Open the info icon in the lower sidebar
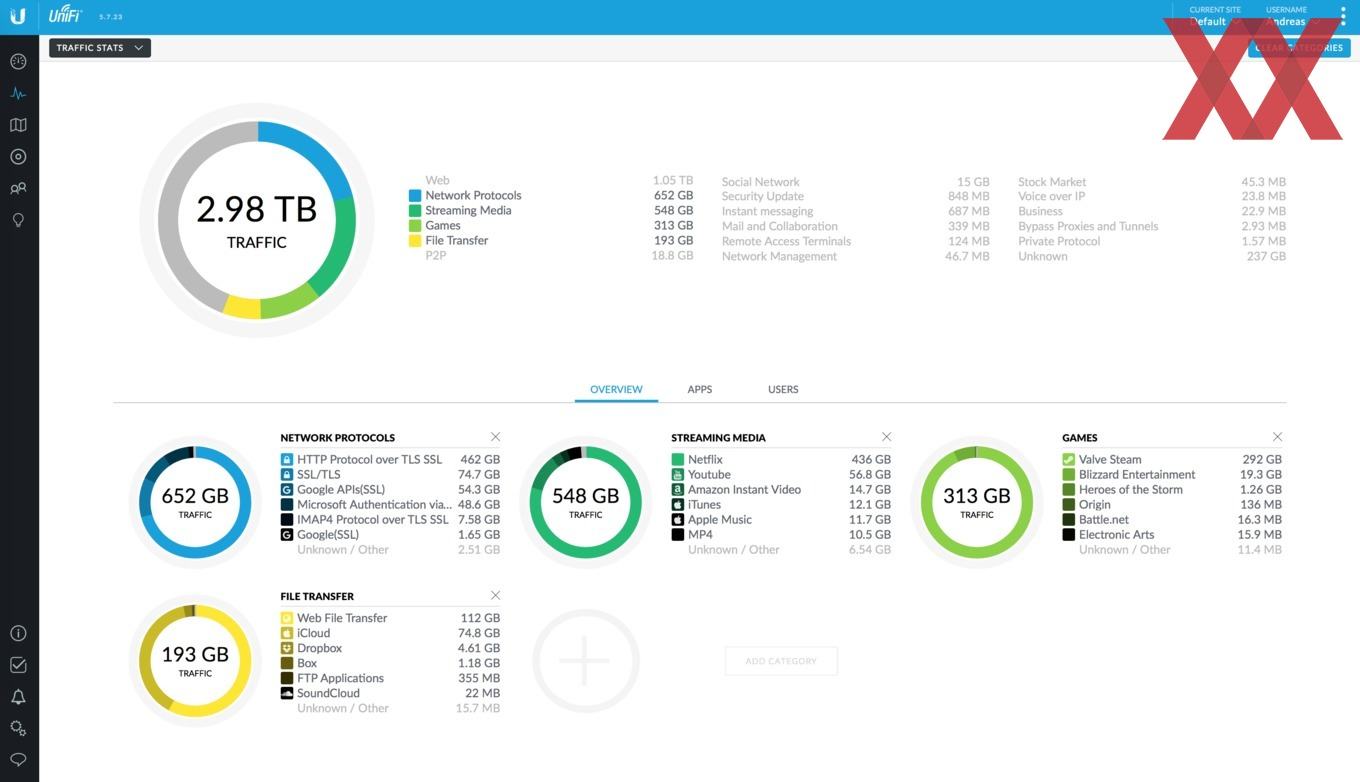 [18, 633]
